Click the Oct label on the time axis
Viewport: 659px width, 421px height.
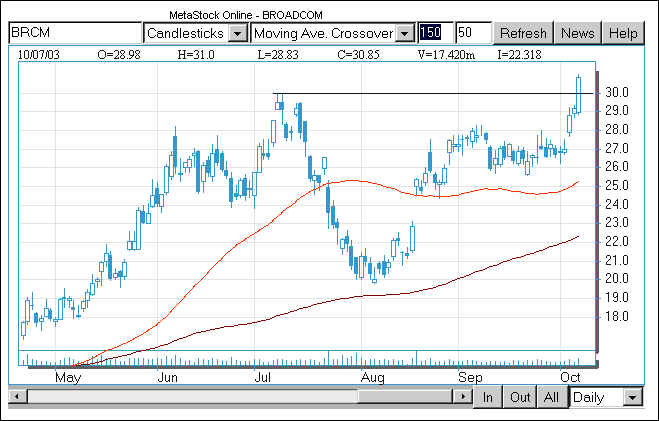click(570, 377)
